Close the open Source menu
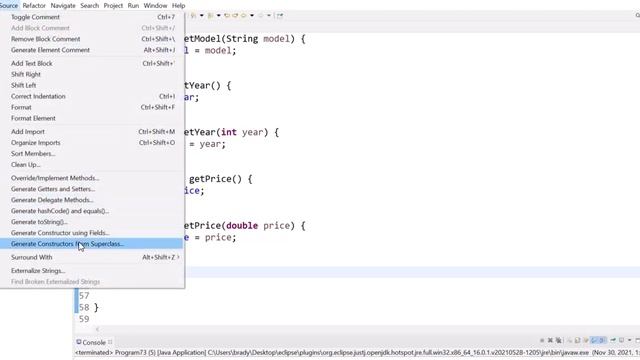 (x=9, y=6)
